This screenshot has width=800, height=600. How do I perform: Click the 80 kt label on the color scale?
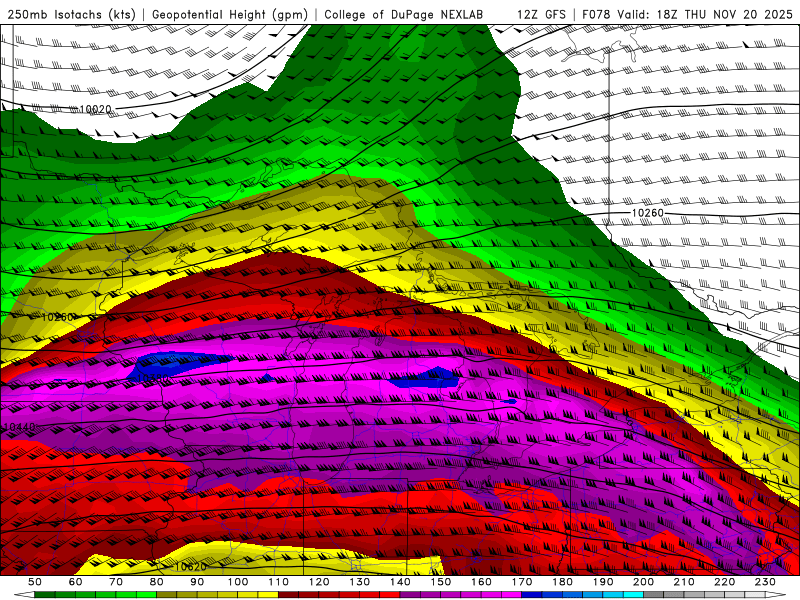click(x=157, y=582)
